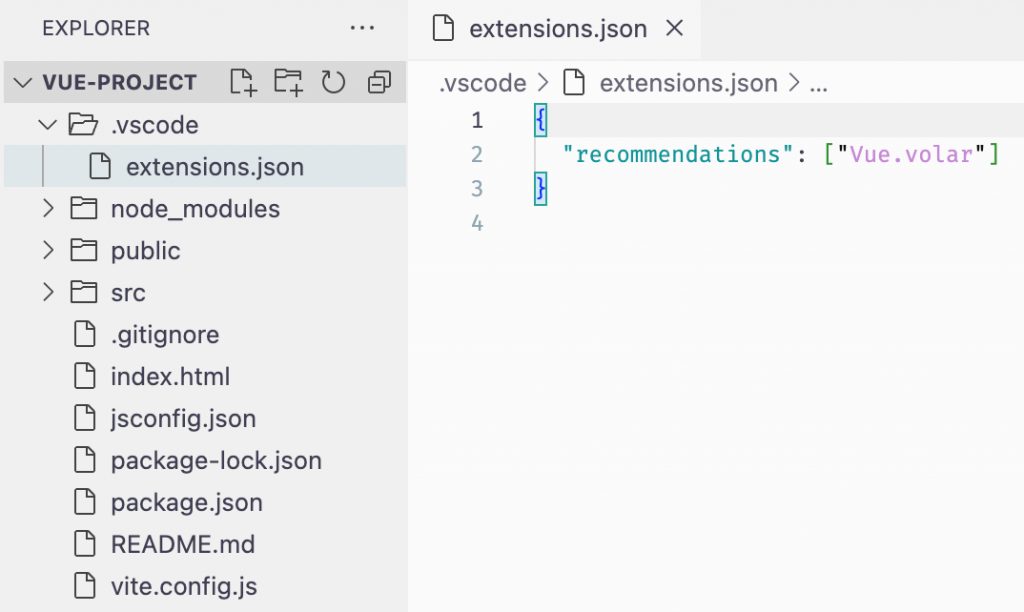This screenshot has height=612, width=1024.
Task: Select README.md in the Explorer
Action: (182, 545)
